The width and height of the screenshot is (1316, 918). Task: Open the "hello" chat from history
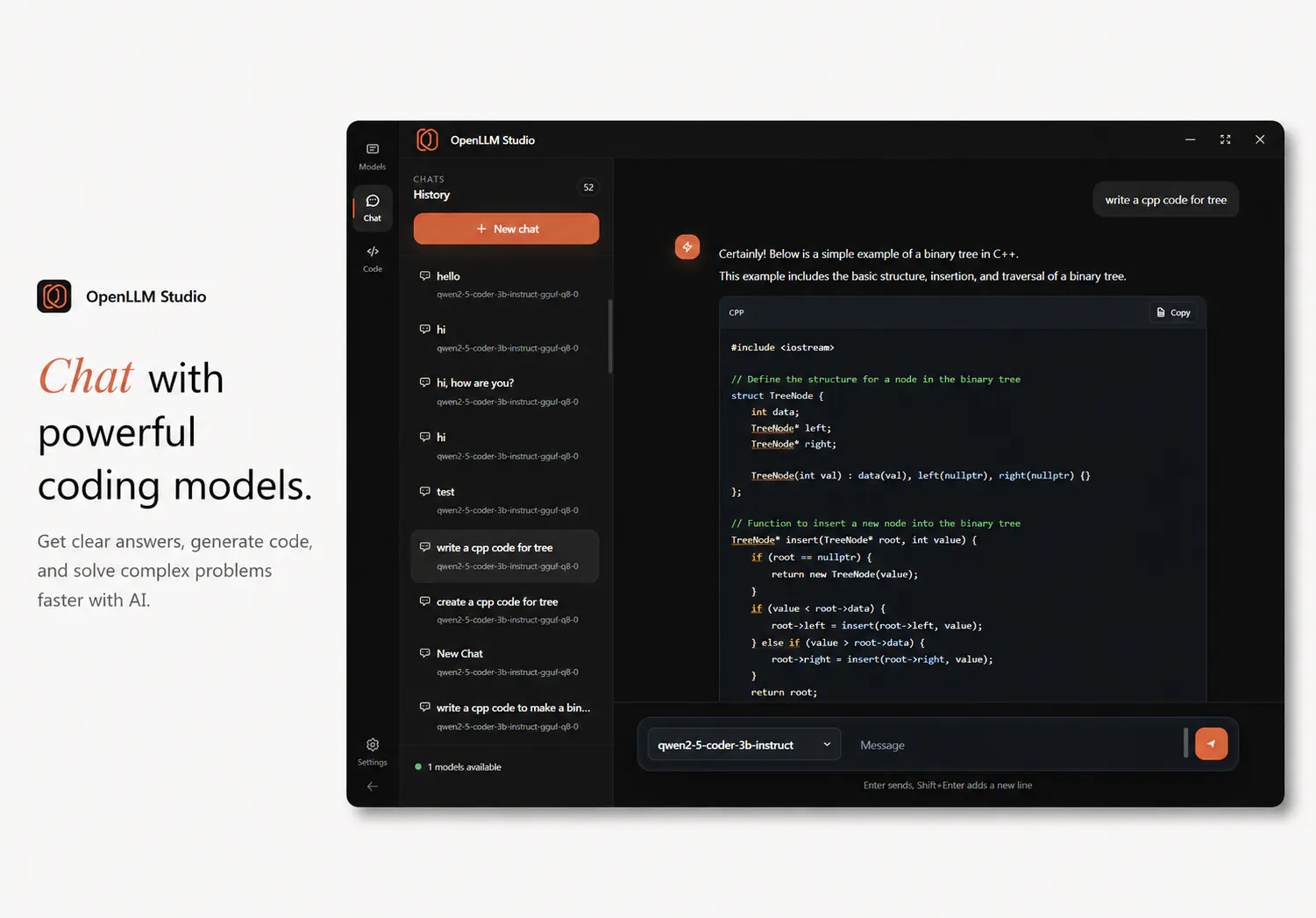(x=505, y=284)
